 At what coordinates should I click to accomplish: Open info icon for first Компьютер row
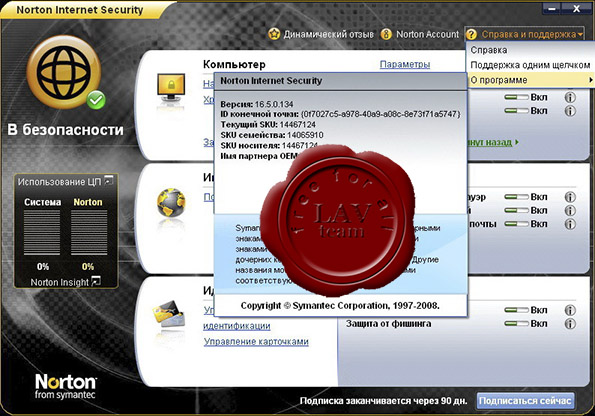pos(570,97)
